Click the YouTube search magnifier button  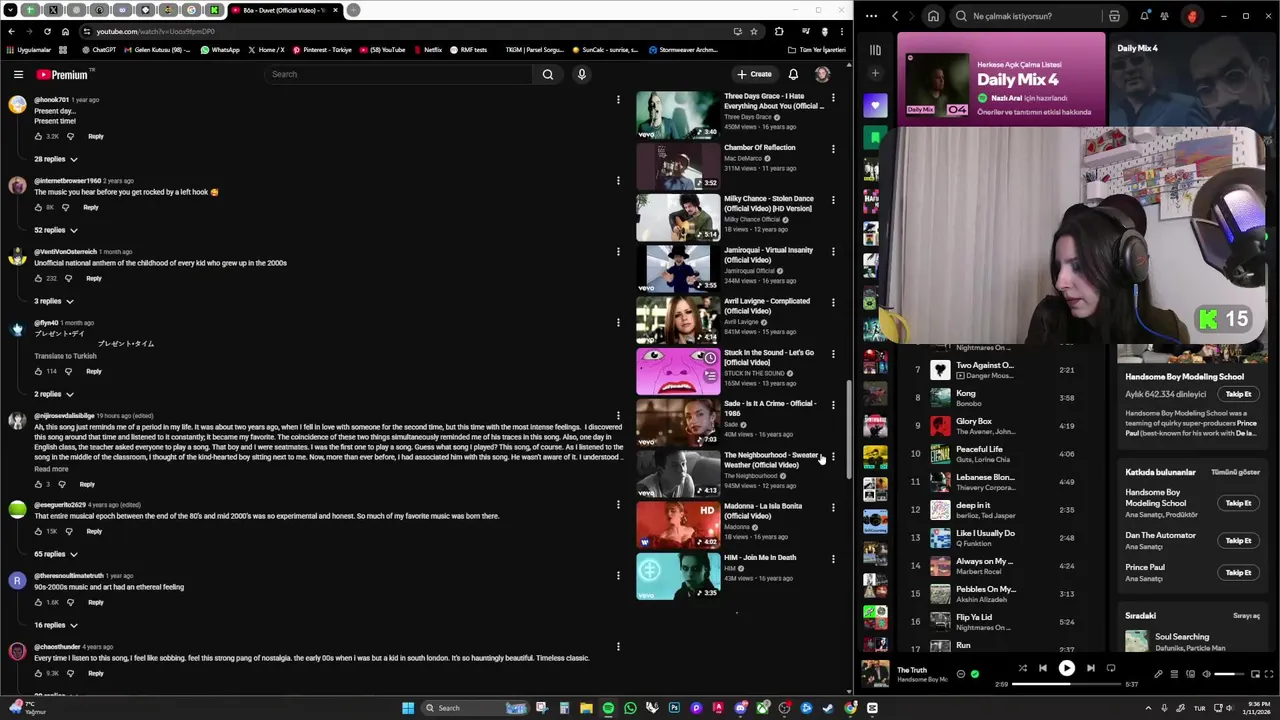click(547, 74)
